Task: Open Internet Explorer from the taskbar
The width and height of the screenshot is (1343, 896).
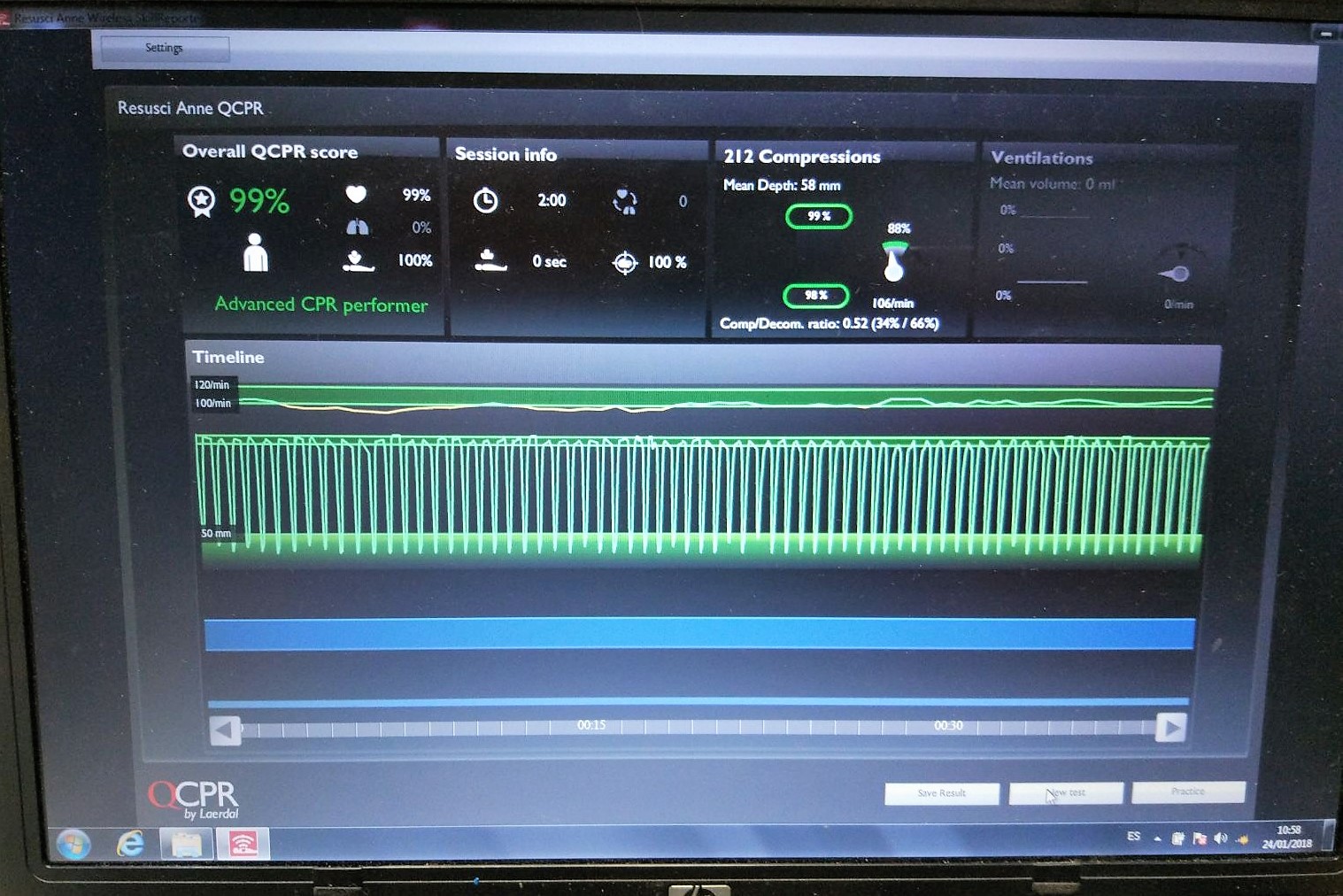Action: pyautogui.click(x=131, y=844)
